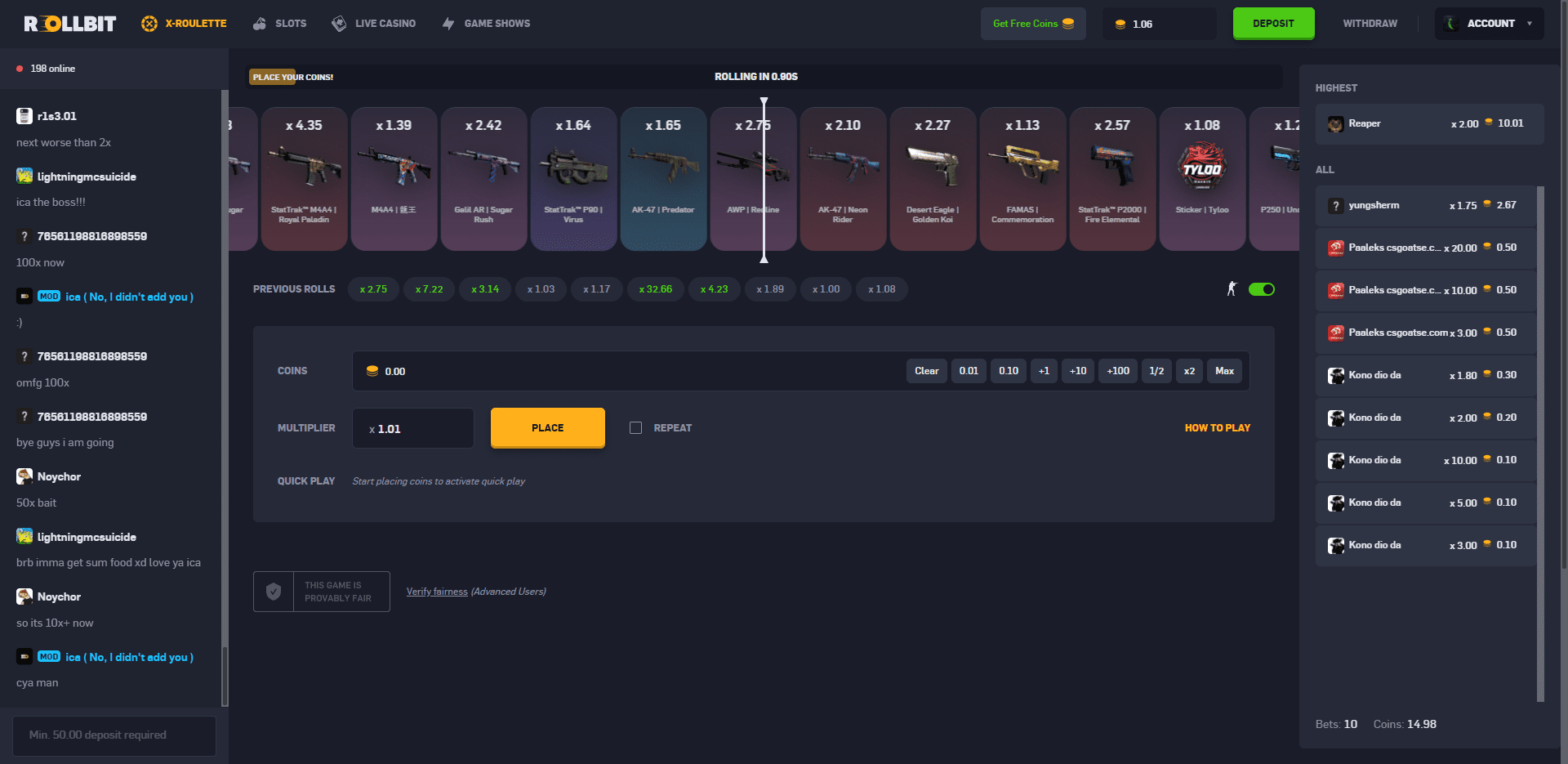Click Get Free Coins button

coord(1033,24)
